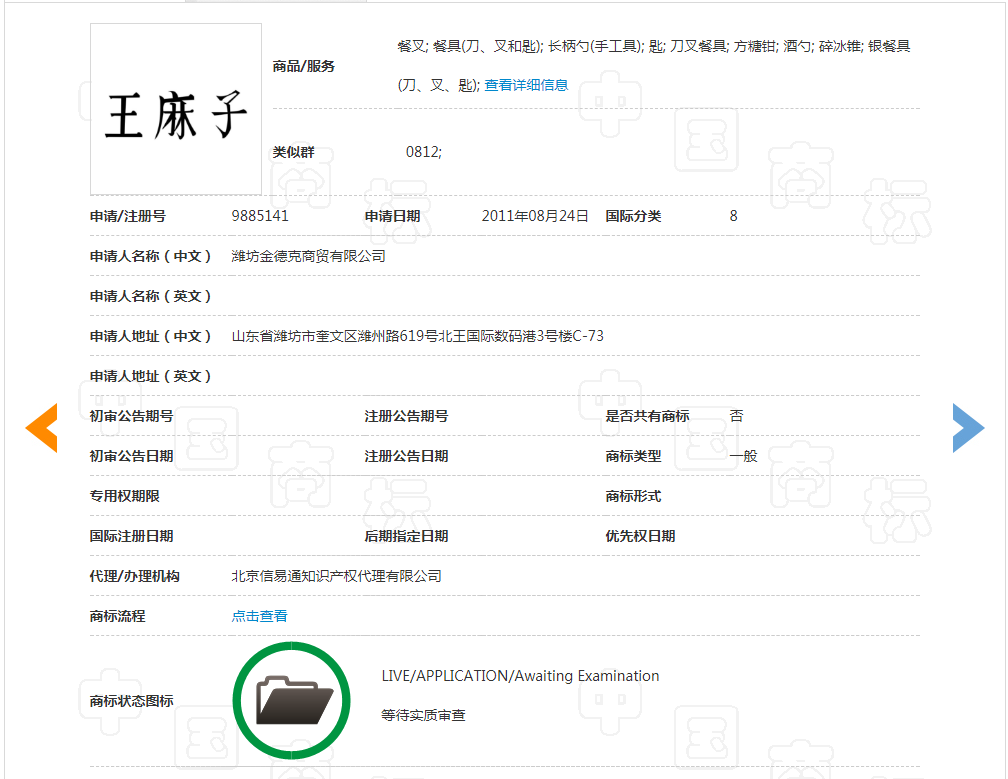Screen dimensions: 1008x779
Task: Click the 优先权日期 label
Action: [640, 536]
